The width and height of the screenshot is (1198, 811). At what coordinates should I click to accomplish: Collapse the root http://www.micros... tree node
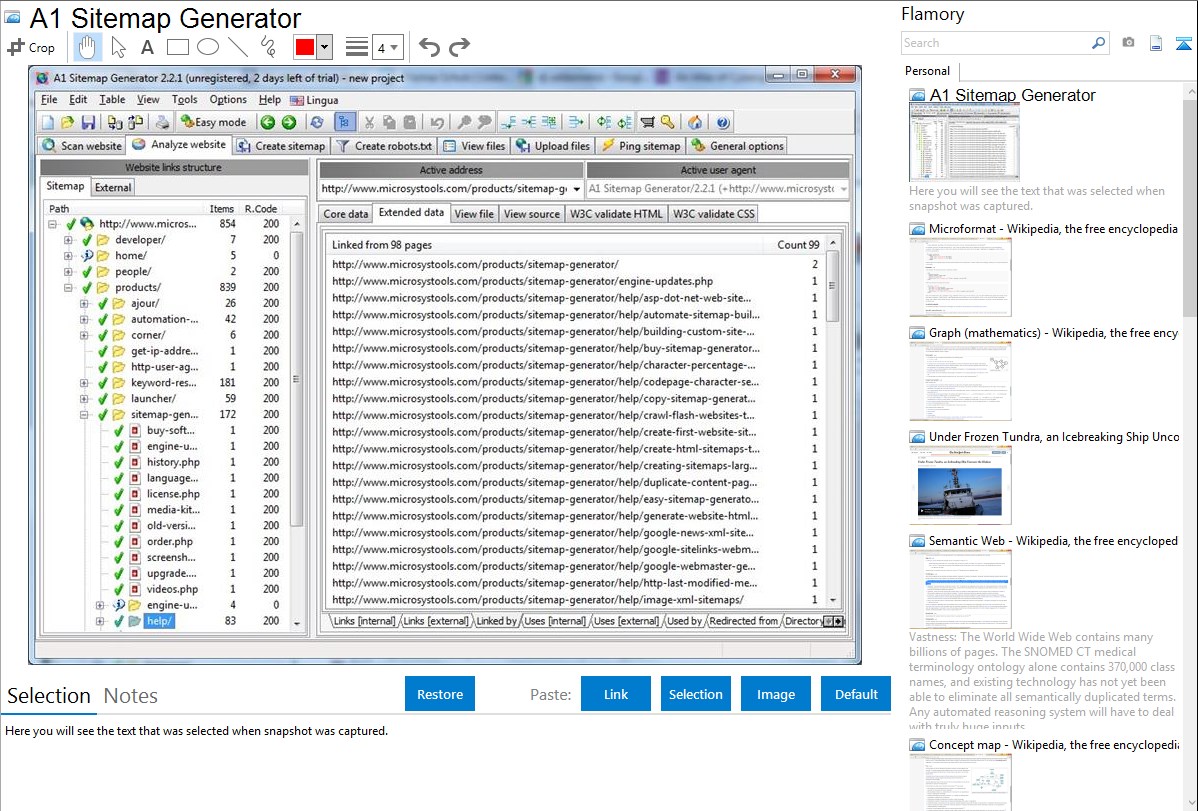(53, 225)
